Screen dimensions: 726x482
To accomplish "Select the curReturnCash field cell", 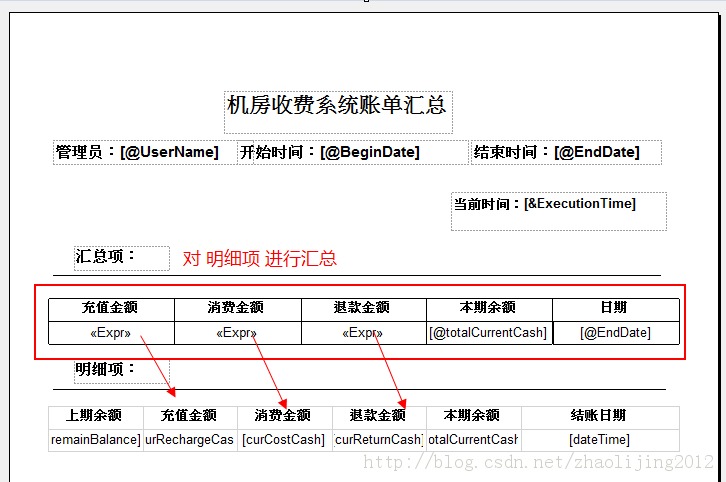I will [379, 440].
